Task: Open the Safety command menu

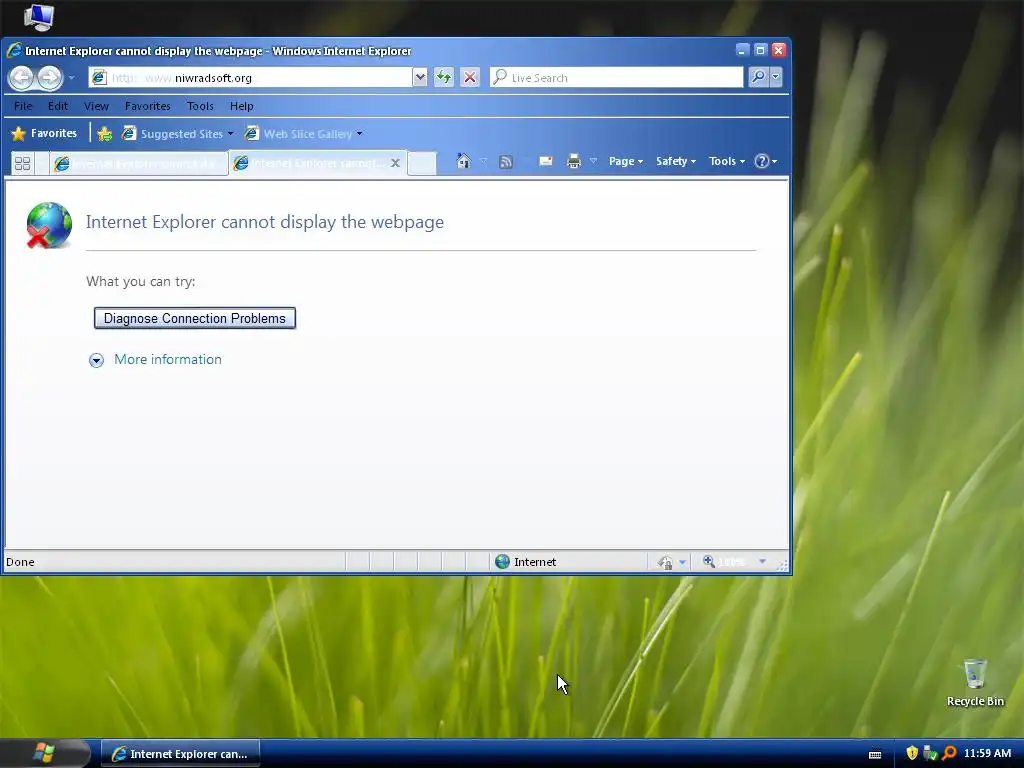Action: (x=675, y=161)
